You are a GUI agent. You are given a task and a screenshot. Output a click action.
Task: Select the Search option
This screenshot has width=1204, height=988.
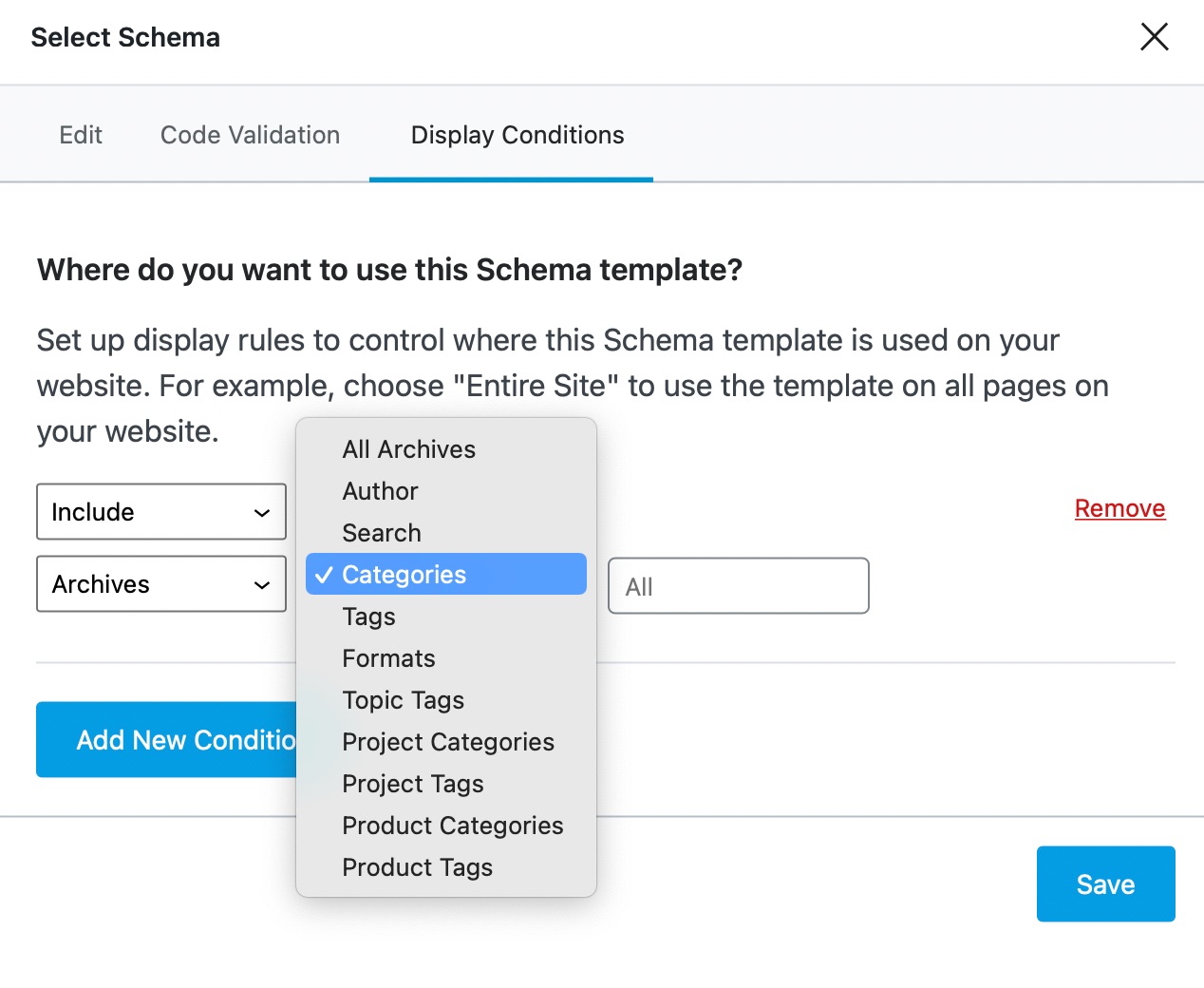pyautogui.click(x=382, y=532)
